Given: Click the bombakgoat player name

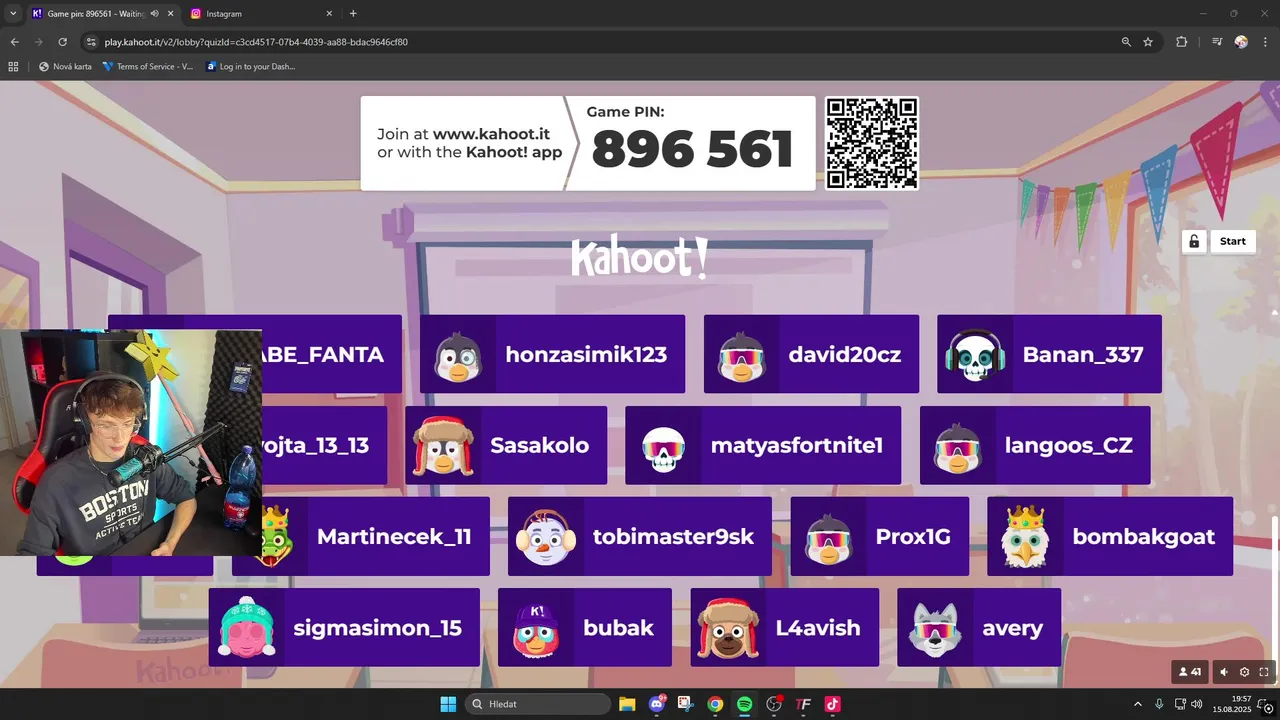Looking at the screenshot, I should (1144, 536).
